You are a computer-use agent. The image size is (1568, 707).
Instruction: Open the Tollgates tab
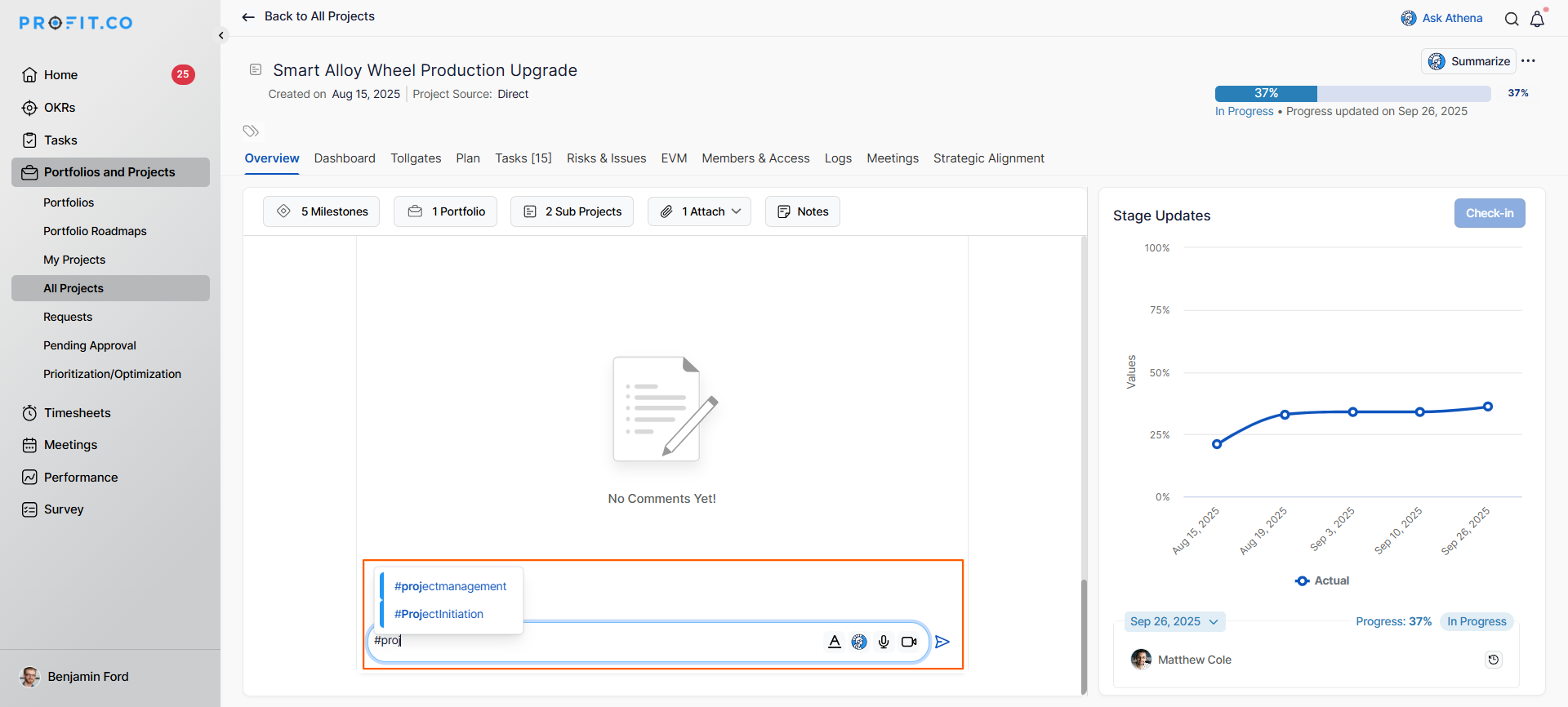[x=416, y=158]
